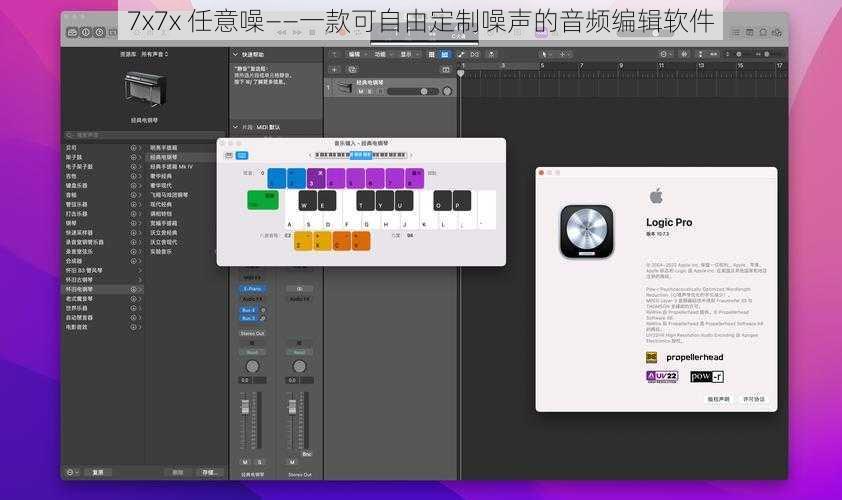Click the purple modulation key labeled 3

point(316,178)
